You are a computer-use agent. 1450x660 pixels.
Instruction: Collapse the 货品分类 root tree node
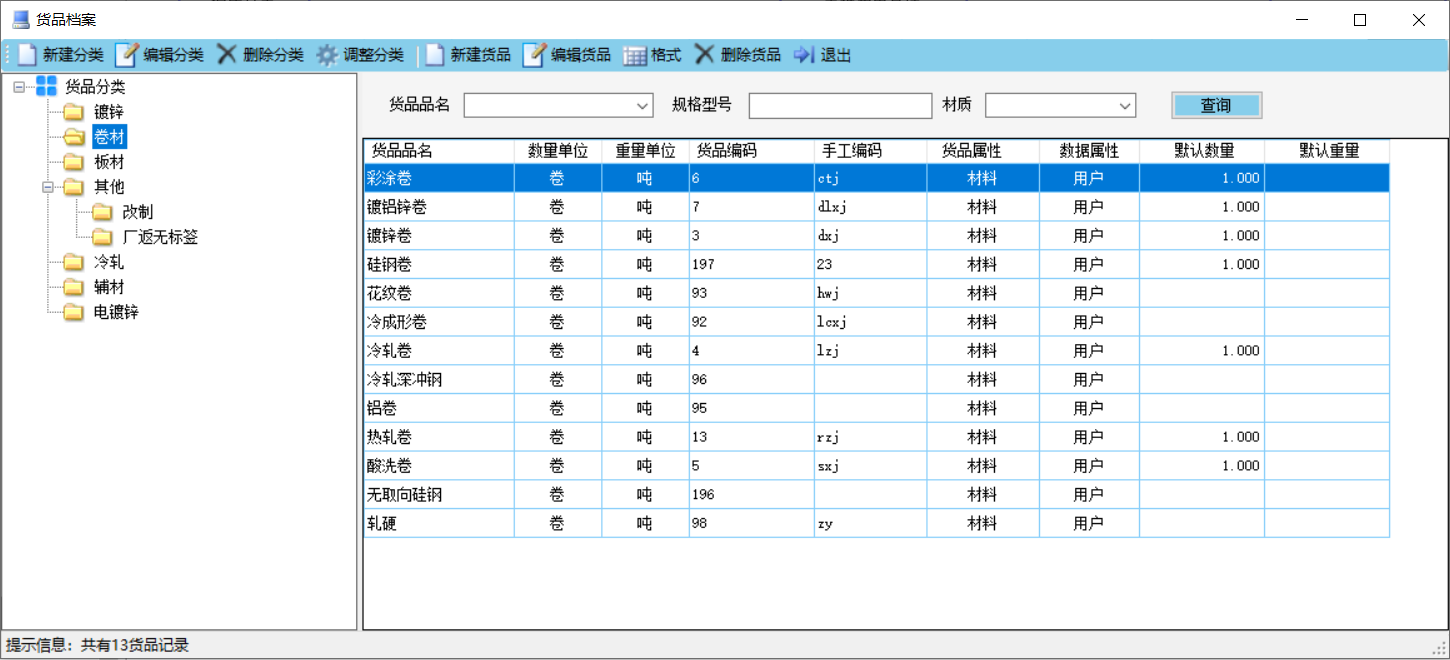pos(19,87)
